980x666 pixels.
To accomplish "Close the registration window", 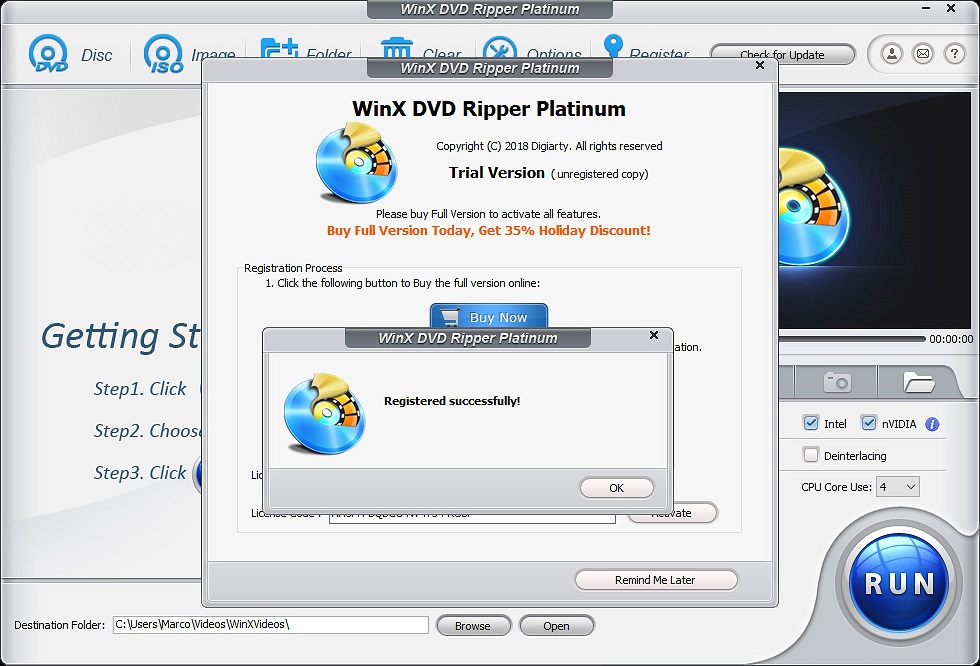I will point(760,65).
